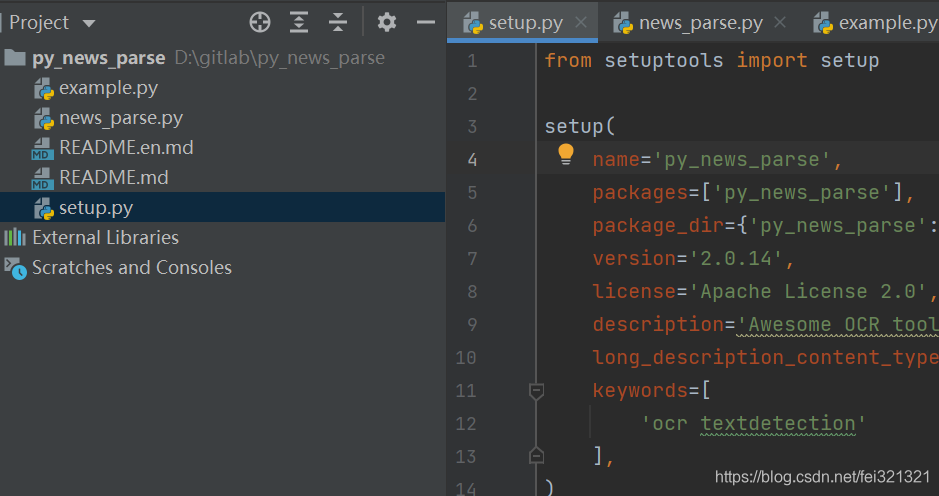This screenshot has height=496, width=939.
Task: Open Project panel settings gear
Action: [x=387, y=22]
